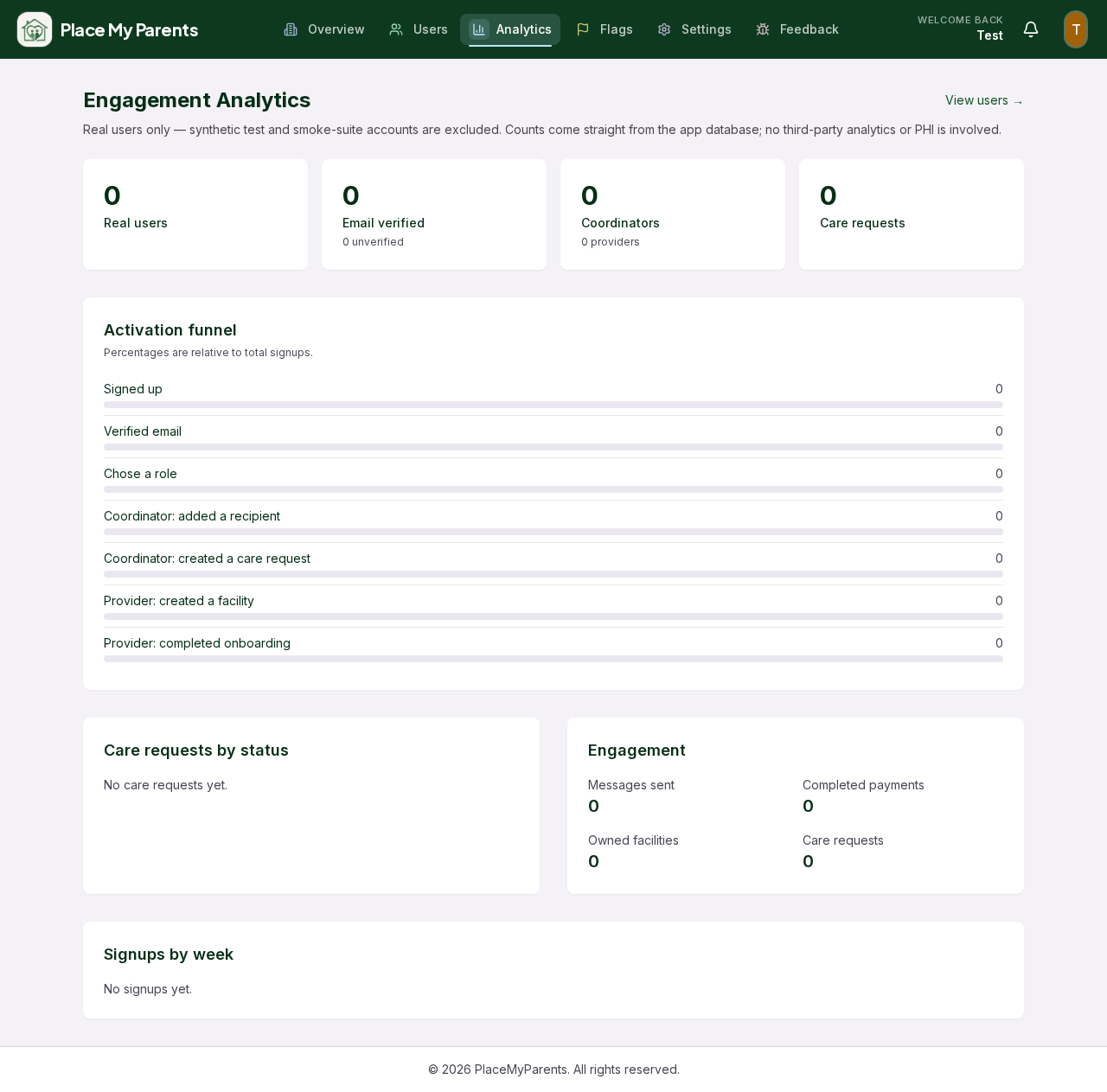Click the Coordinator: added a recipient label
The width and height of the screenshot is (1107, 1092).
pos(192,516)
